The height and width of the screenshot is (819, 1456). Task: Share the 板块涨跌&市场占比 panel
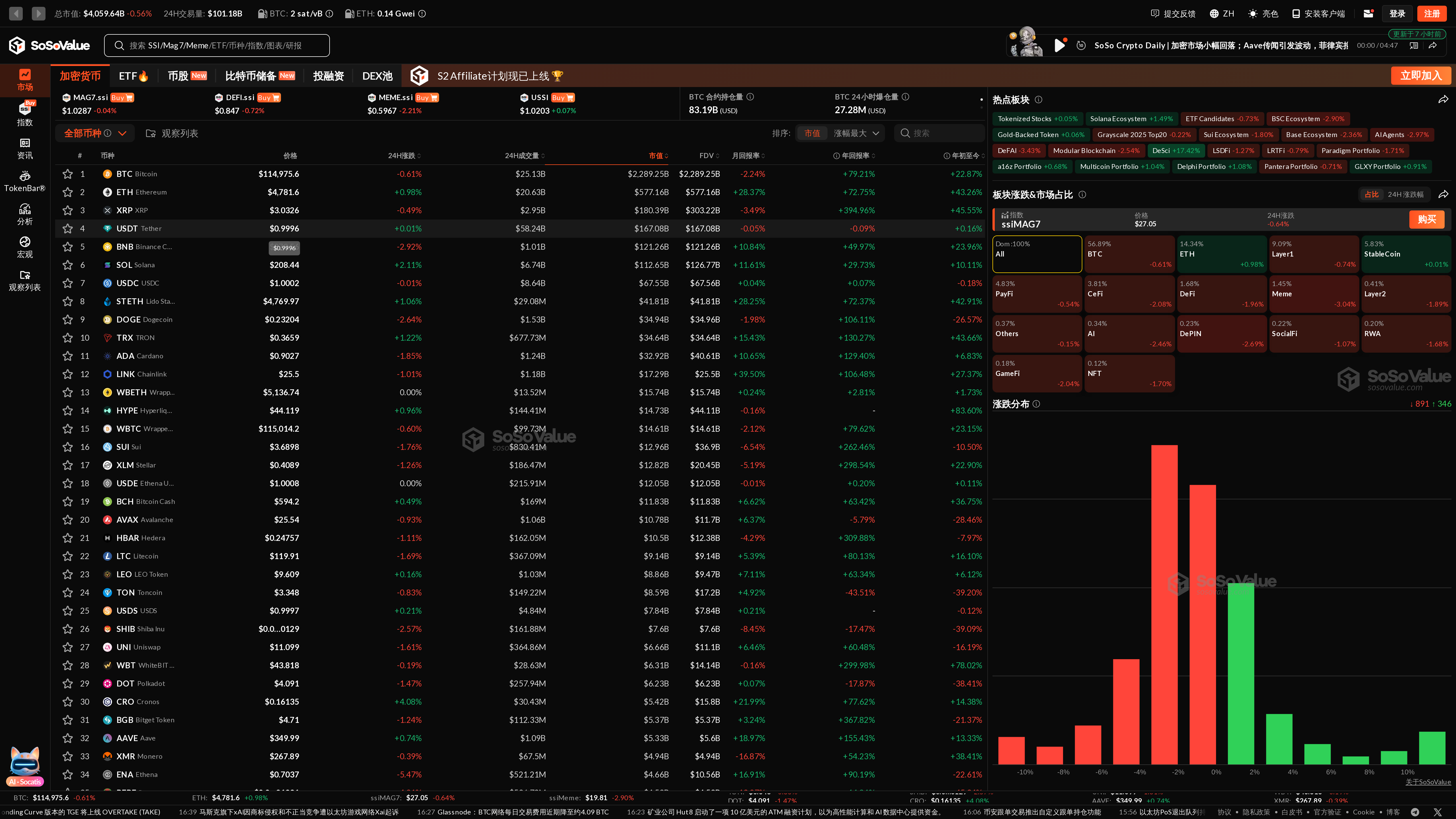pos(1443,195)
